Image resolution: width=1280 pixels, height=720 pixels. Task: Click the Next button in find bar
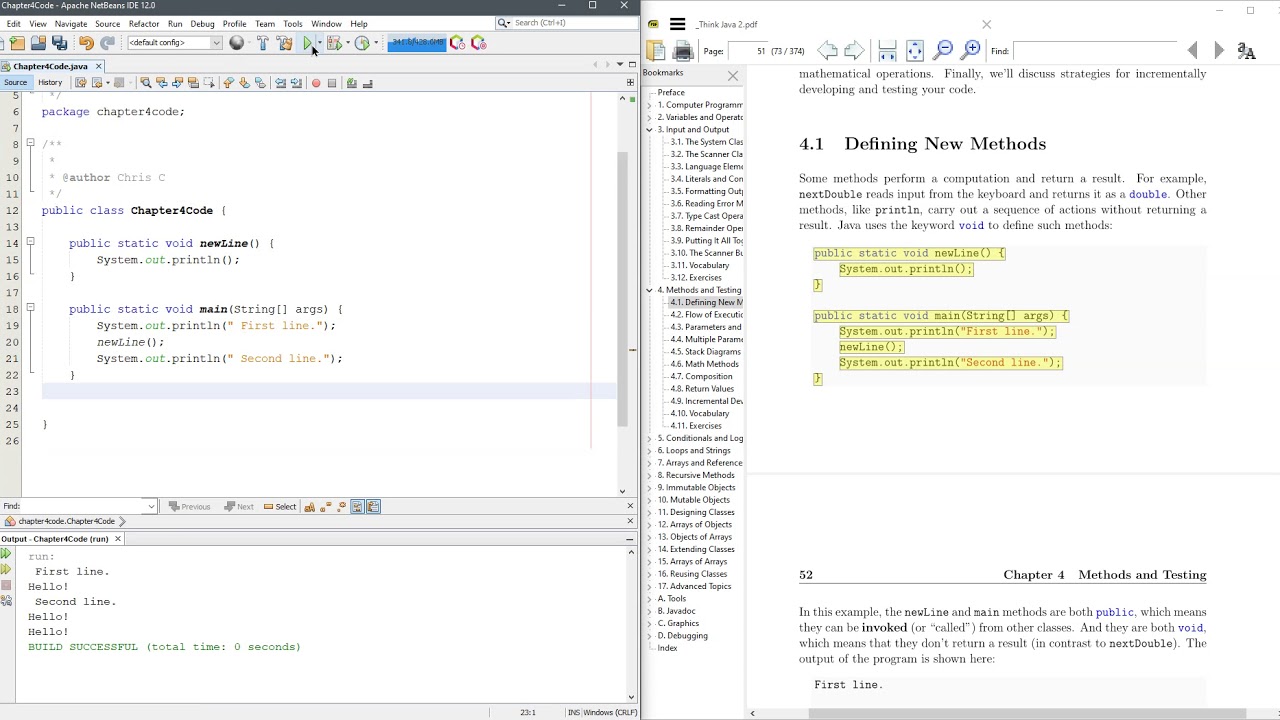pos(239,507)
